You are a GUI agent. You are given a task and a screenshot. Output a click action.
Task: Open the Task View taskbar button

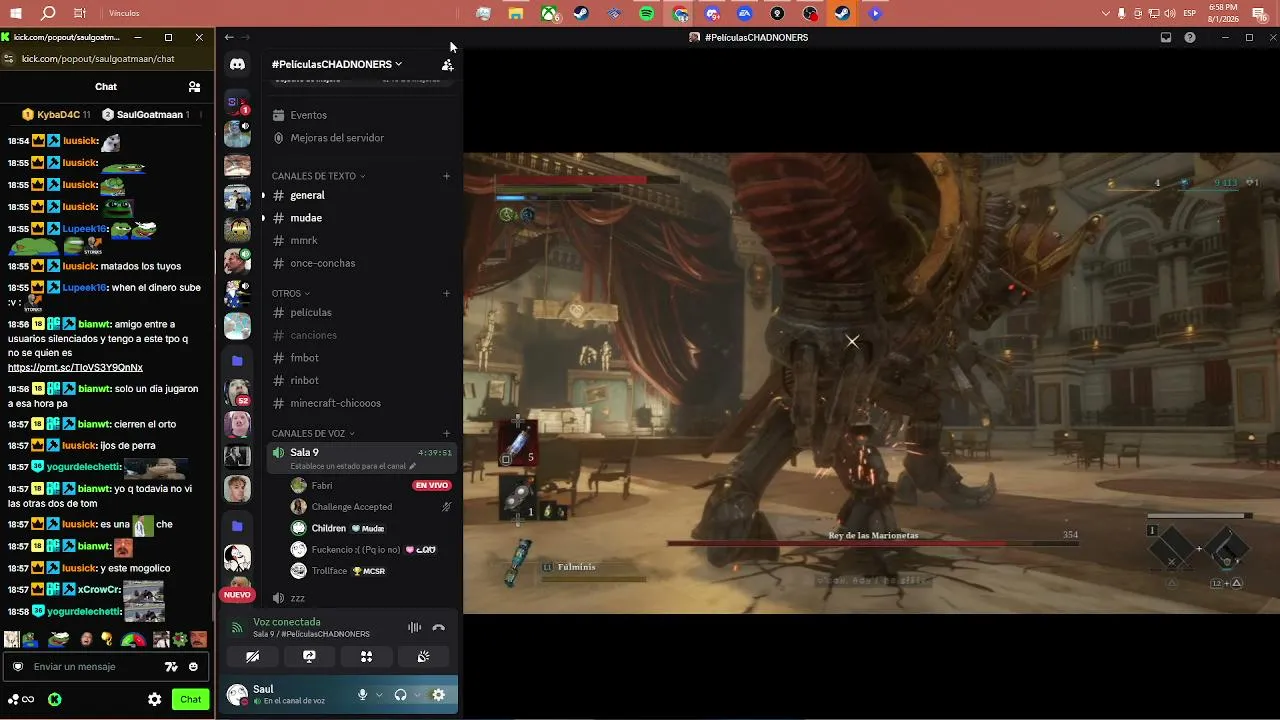(x=80, y=14)
